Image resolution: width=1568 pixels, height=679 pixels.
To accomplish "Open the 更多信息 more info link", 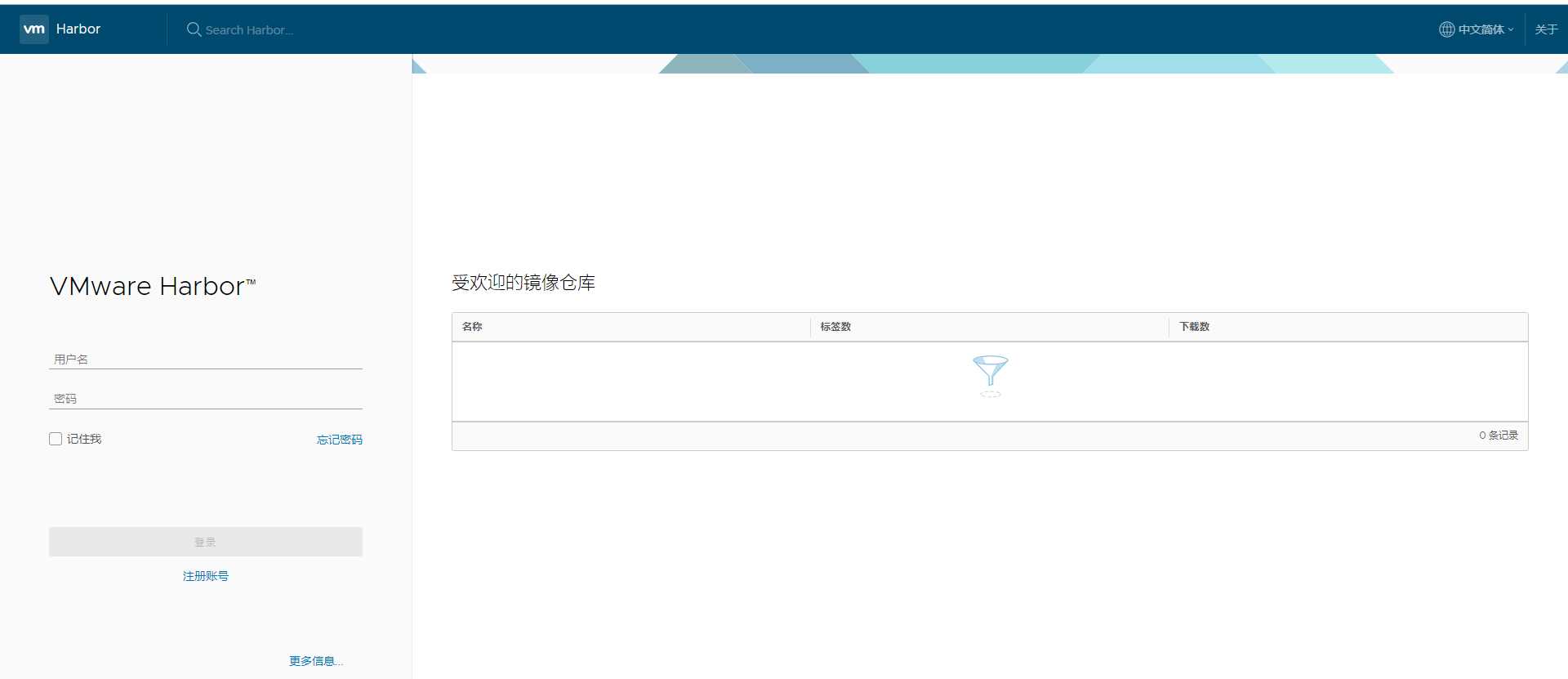I will pos(316,661).
